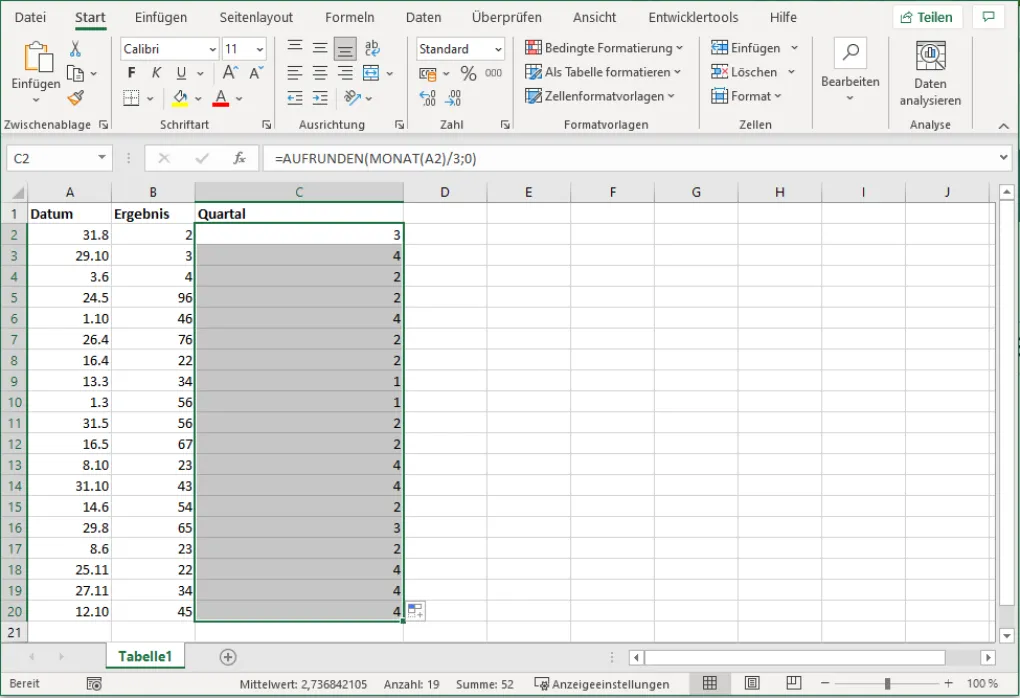Screen dimensions: 1020x698
Task: Open the Bedingte Formatierung dropdown
Action: point(604,48)
